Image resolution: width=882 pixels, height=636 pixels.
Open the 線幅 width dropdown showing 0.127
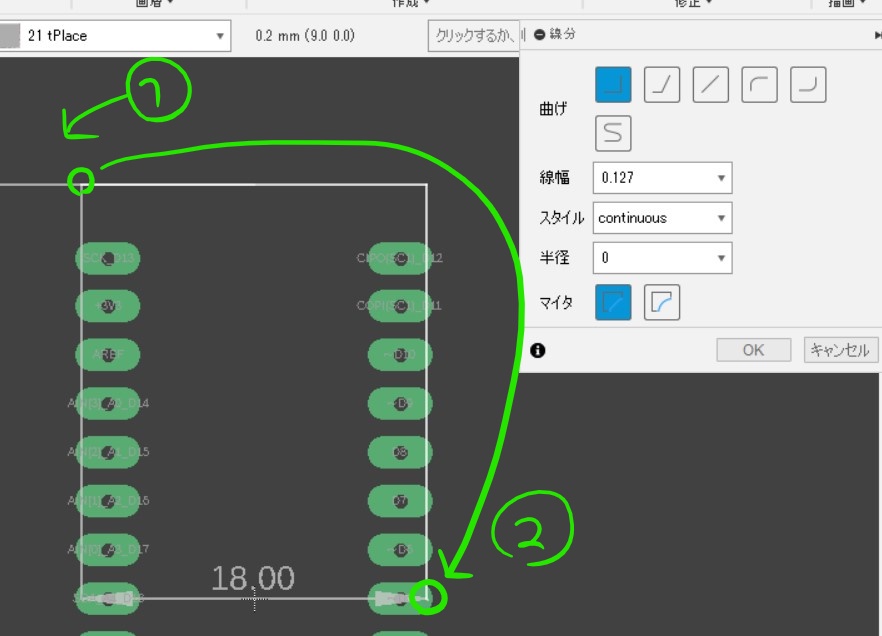(662, 178)
